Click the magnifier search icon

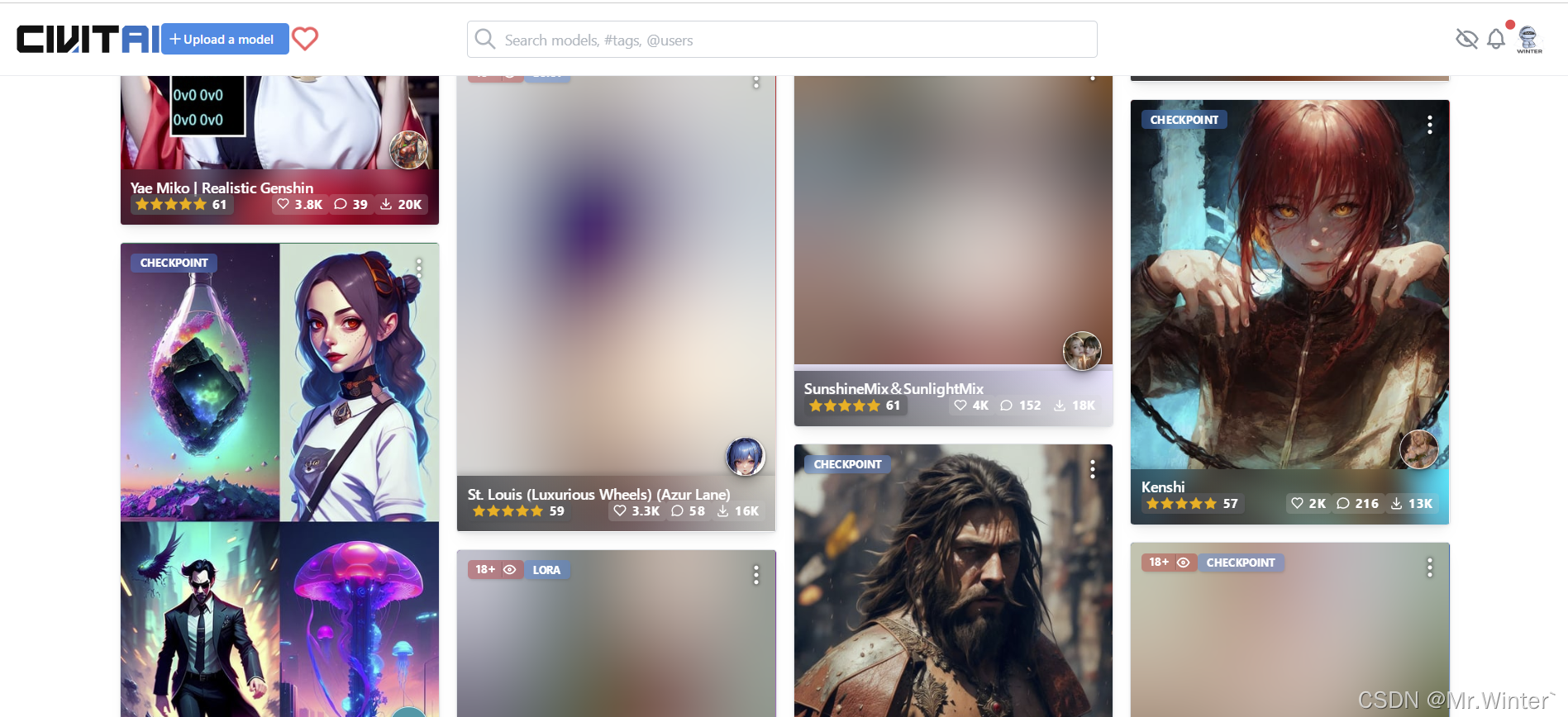pos(485,40)
